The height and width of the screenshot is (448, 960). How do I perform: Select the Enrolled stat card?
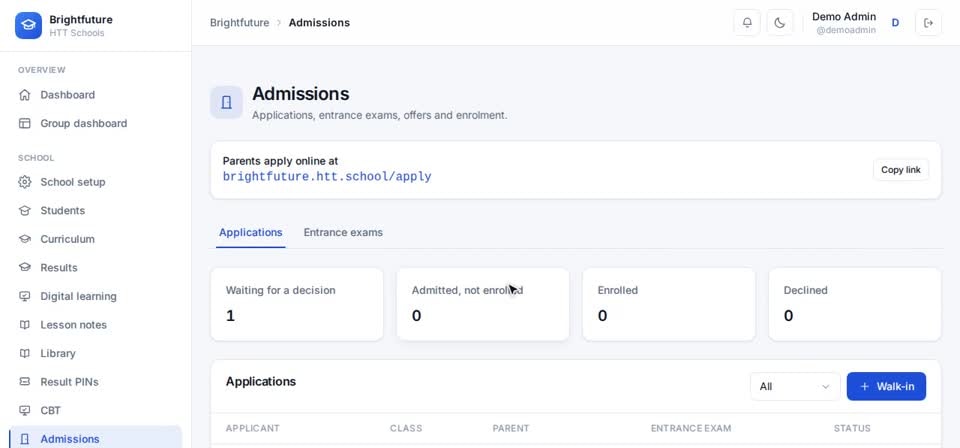pyautogui.click(x=669, y=304)
